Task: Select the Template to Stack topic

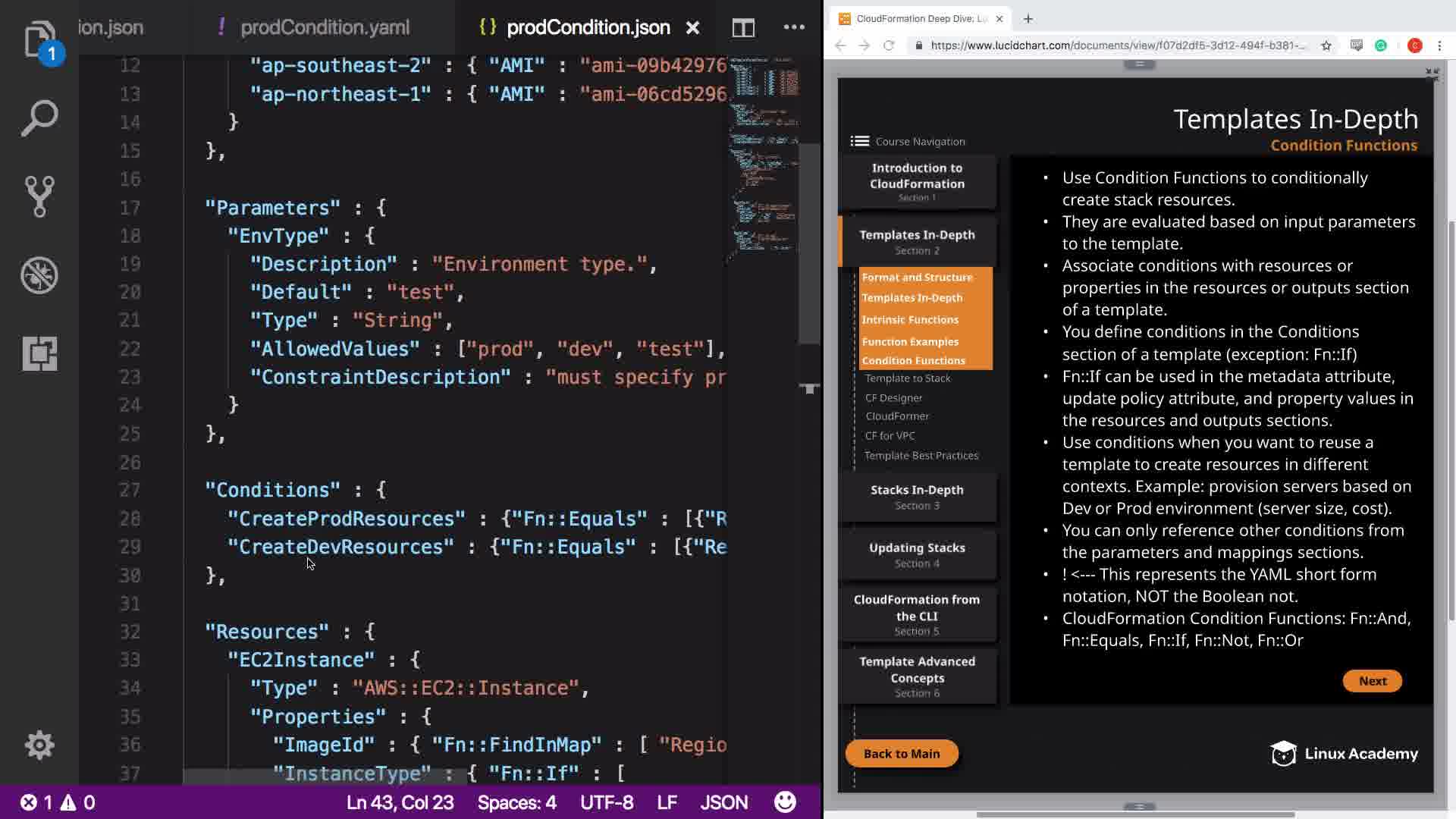Action: (907, 378)
